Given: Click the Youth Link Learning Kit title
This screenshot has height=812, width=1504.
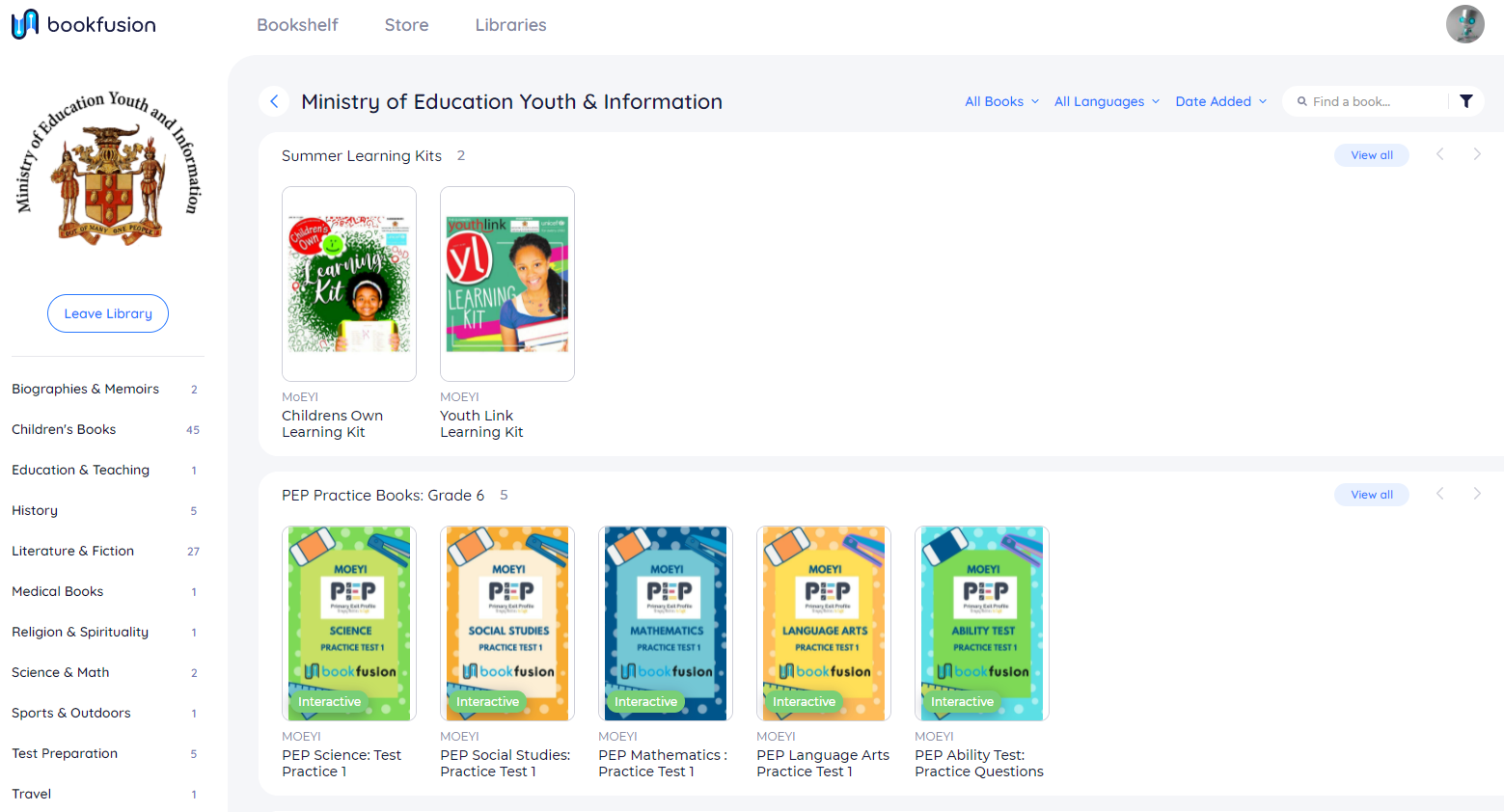Looking at the screenshot, I should [481, 423].
